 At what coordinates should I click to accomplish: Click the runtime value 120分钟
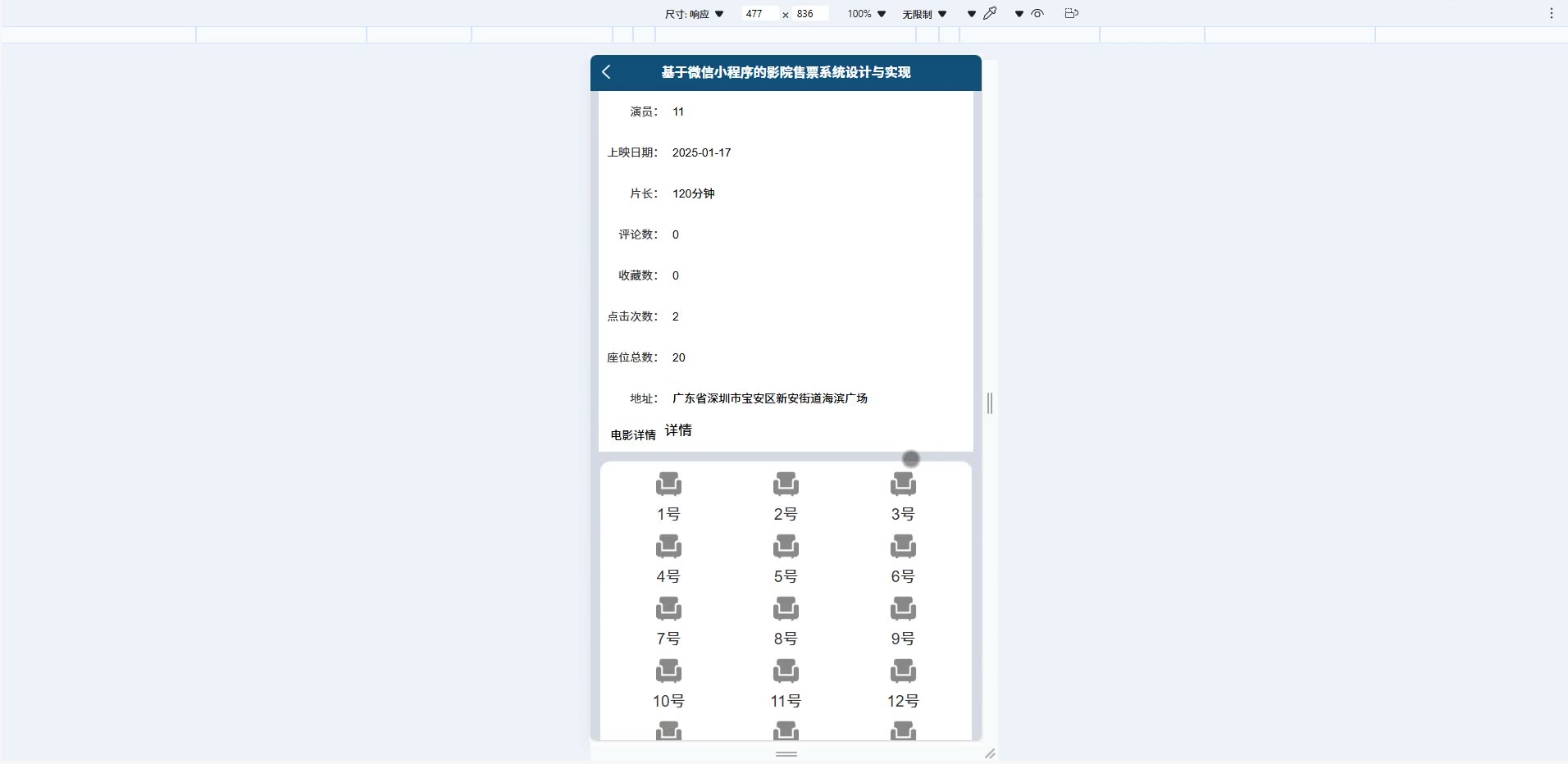[694, 193]
